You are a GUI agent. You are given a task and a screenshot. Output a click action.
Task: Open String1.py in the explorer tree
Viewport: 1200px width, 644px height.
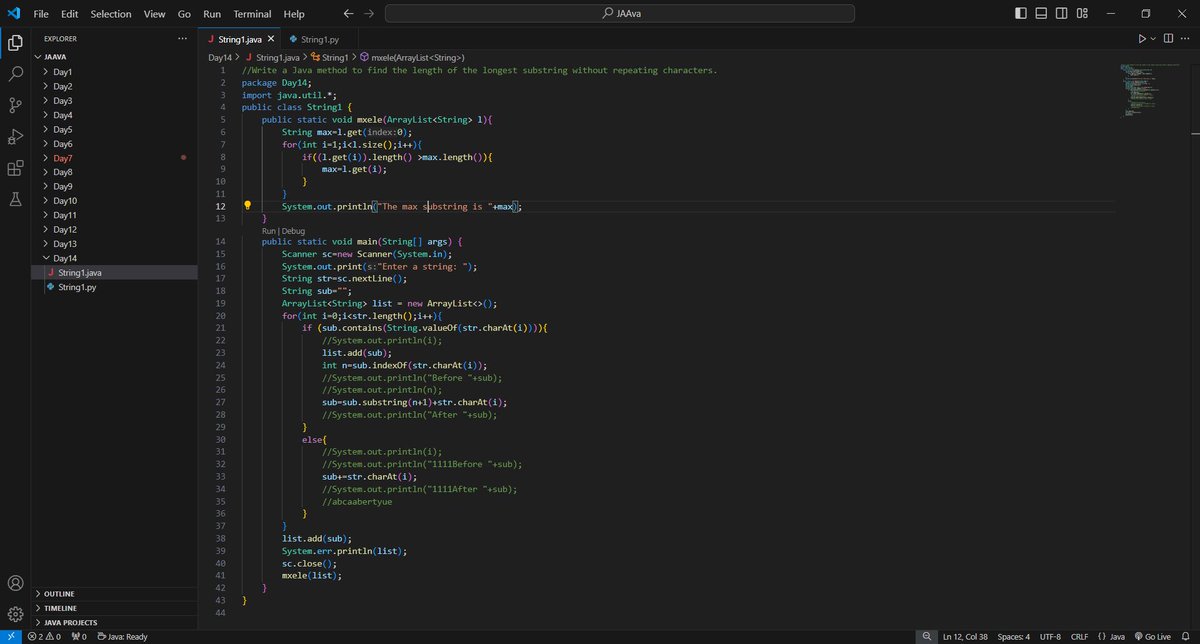coord(115,287)
